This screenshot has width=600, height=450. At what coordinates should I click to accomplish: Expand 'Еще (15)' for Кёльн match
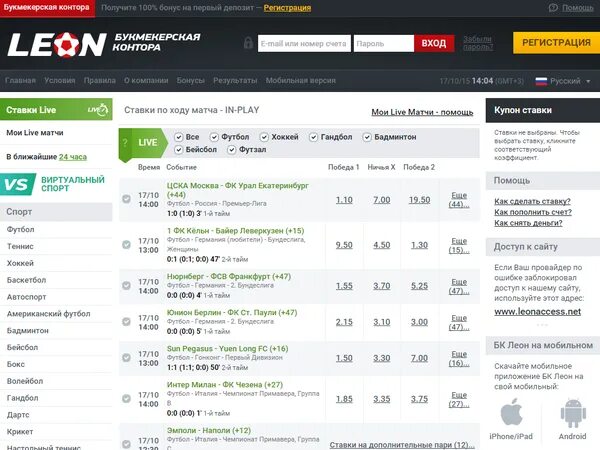click(459, 245)
